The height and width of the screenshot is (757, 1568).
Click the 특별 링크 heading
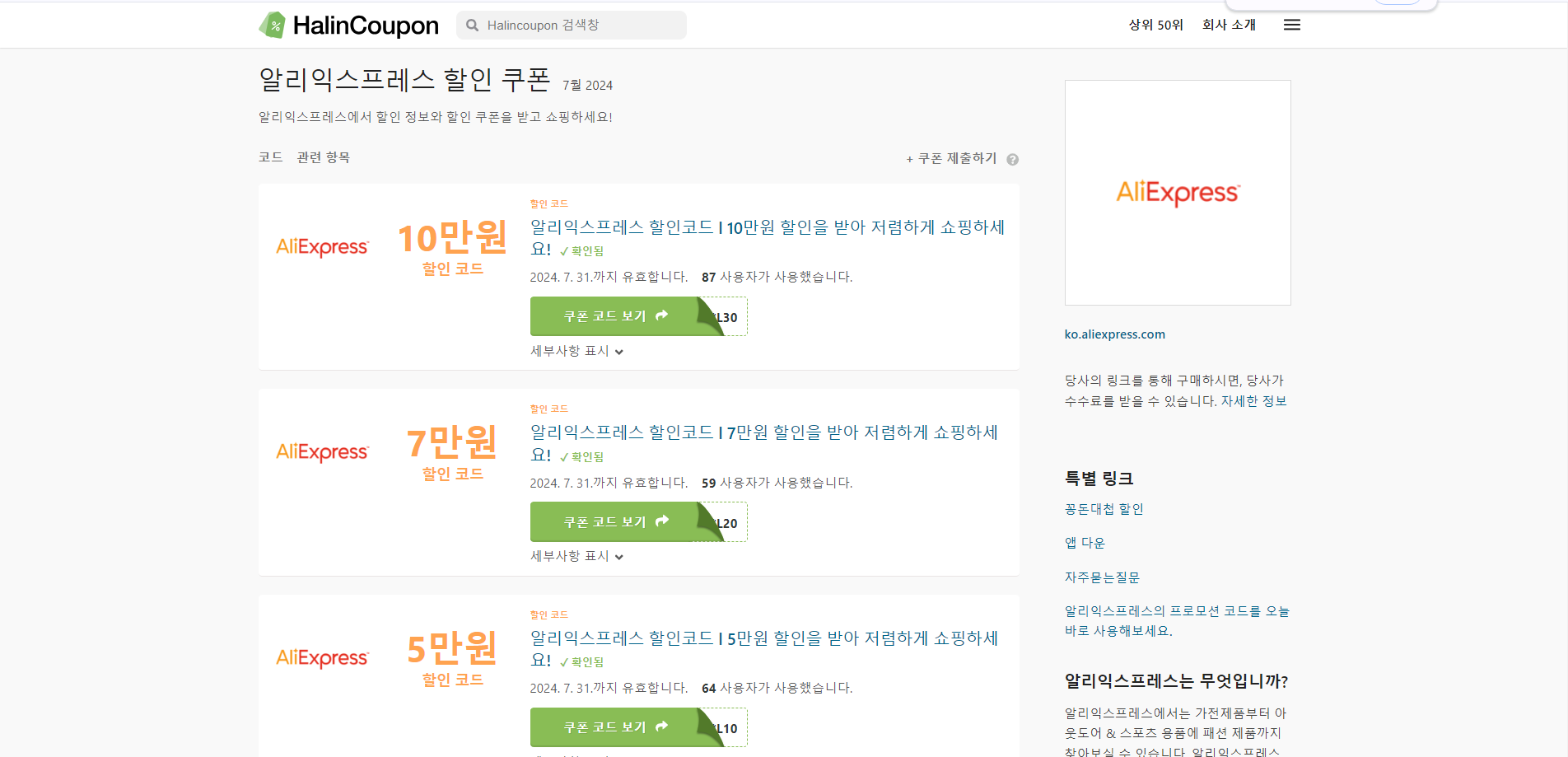point(1099,479)
